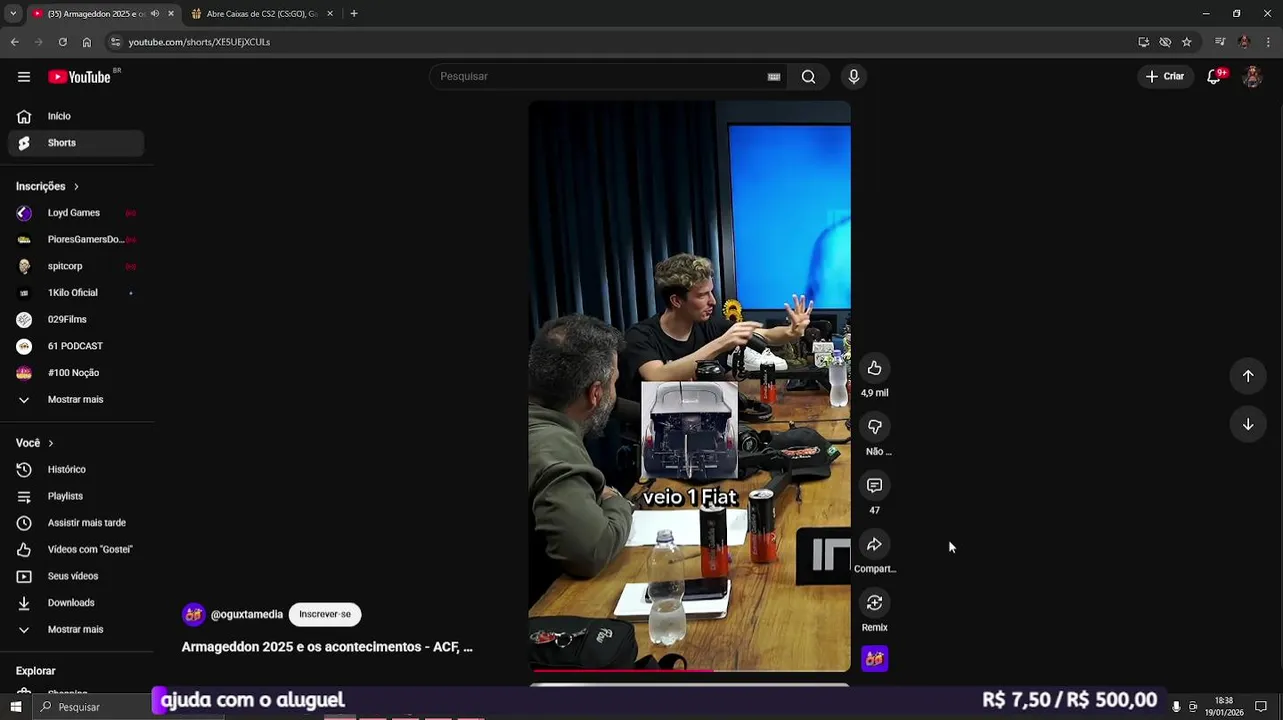
Task: Open the on-screen keyboard in search box
Action: pos(774,77)
